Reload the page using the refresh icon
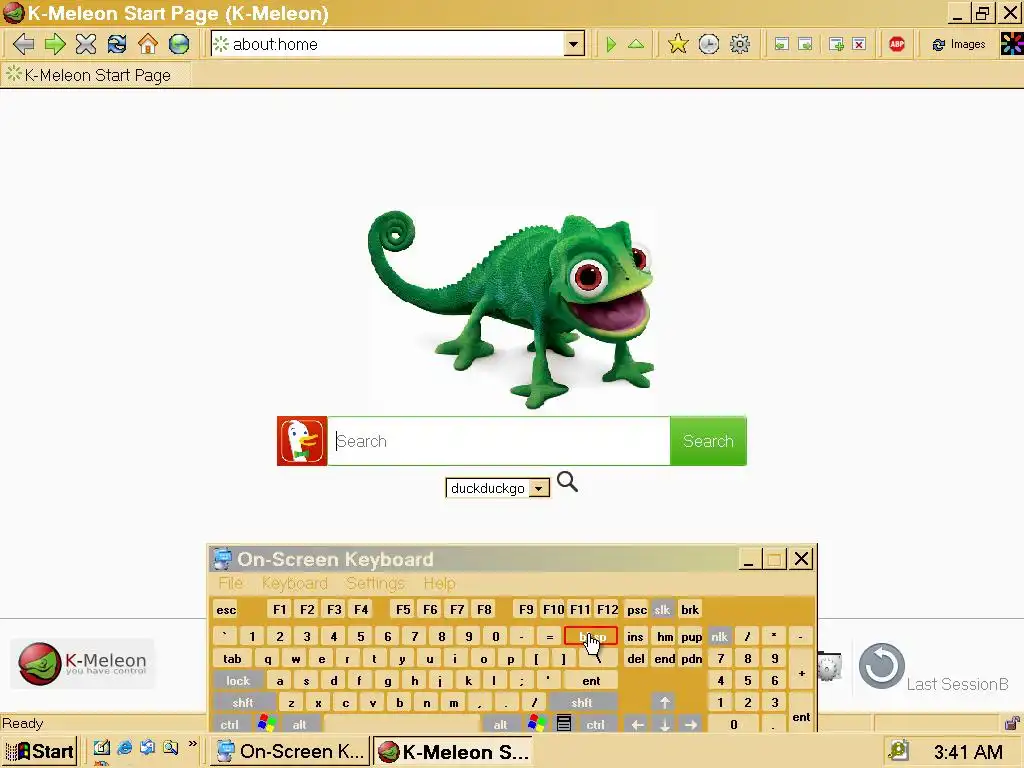1024x768 pixels. click(117, 44)
